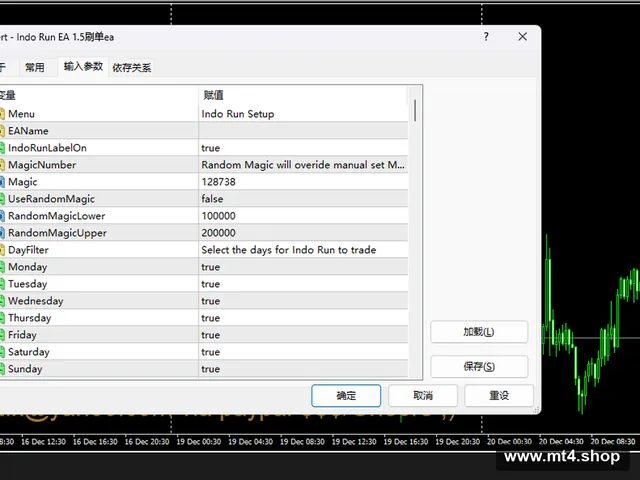Select the Menu value 'Indo Run Setup'

(x=238, y=114)
